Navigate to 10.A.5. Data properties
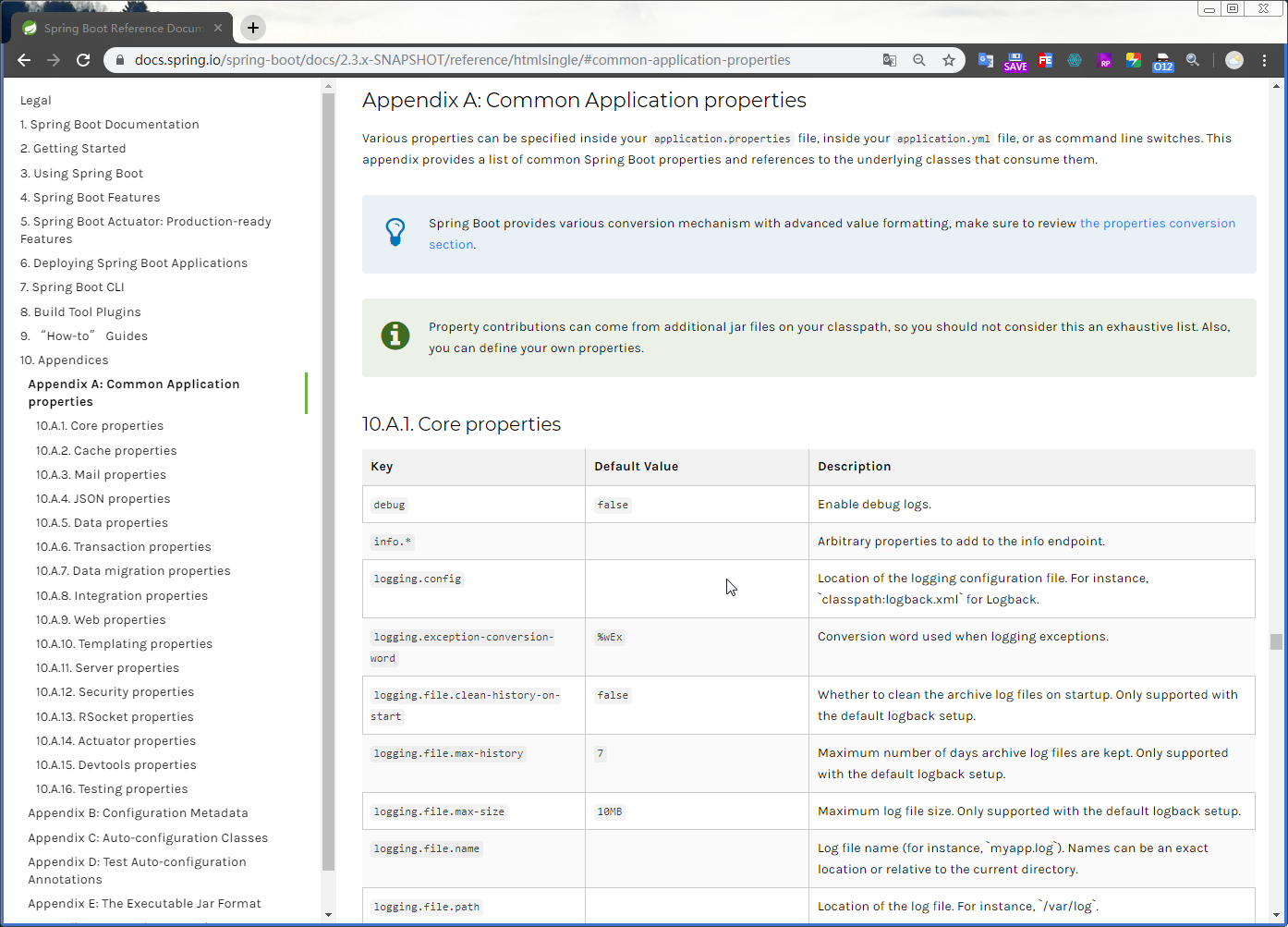This screenshot has height=927, width=1288. tap(103, 523)
